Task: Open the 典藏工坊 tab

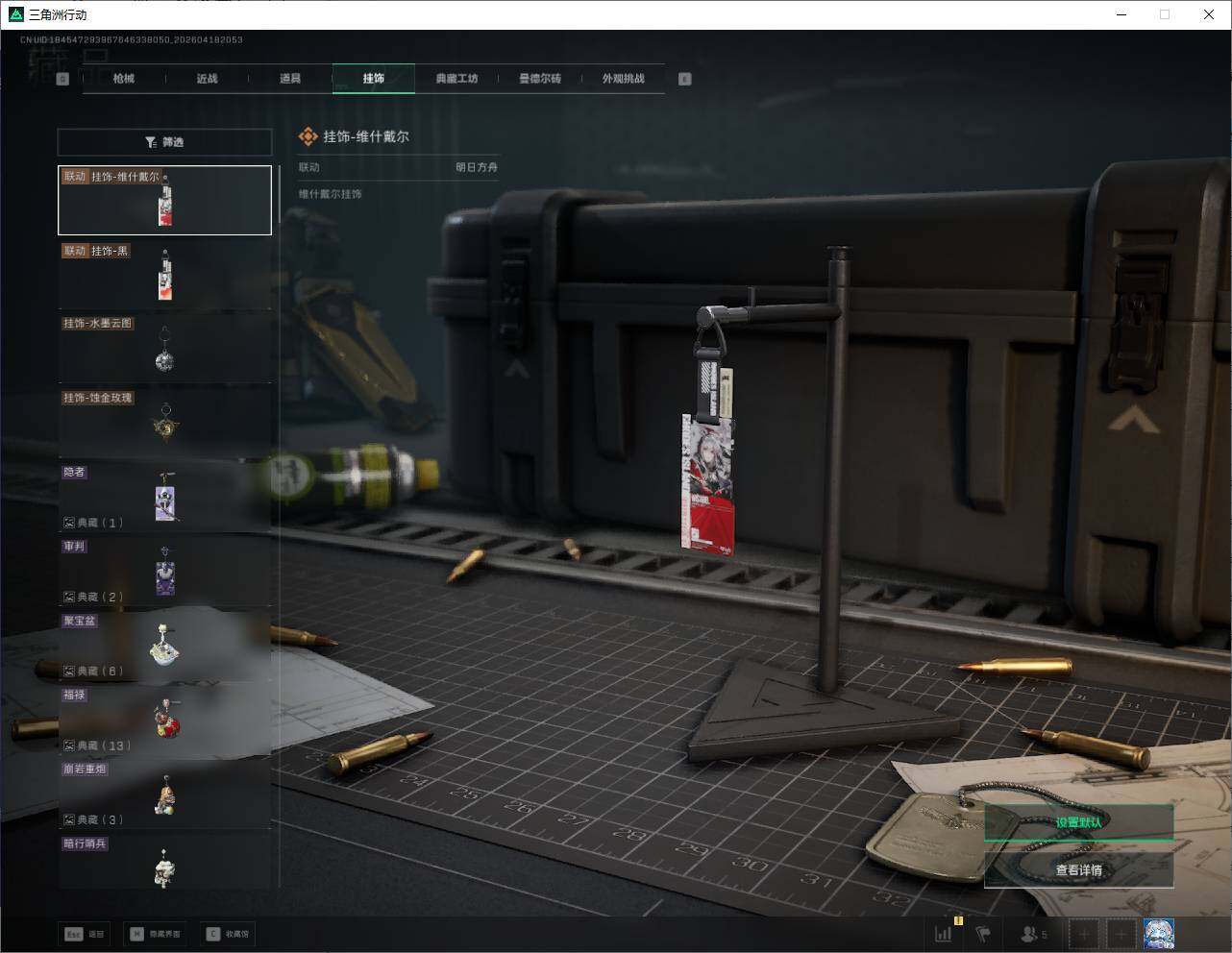Action: coord(456,79)
